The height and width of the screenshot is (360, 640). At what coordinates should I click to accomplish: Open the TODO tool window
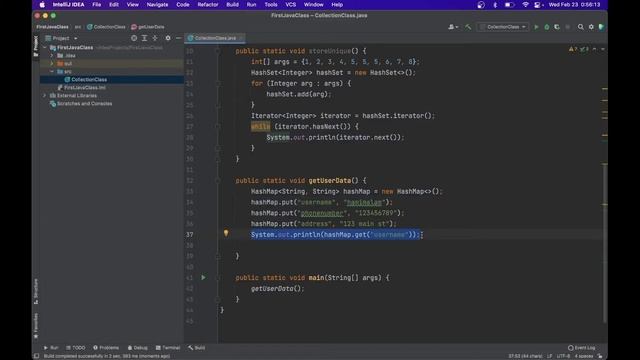pos(76,348)
